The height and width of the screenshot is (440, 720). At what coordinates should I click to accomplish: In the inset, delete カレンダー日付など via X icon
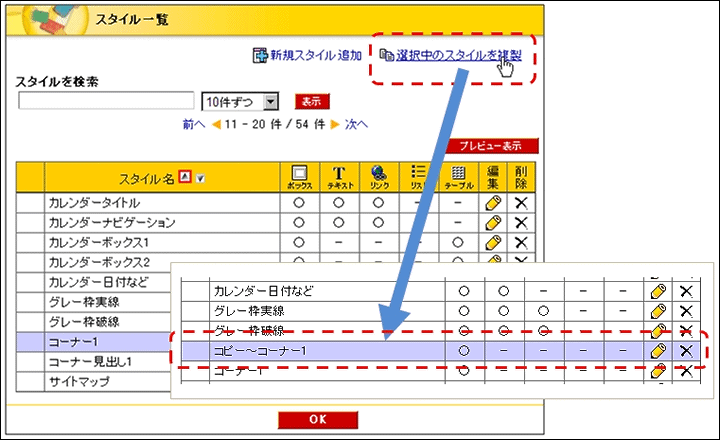click(686, 291)
